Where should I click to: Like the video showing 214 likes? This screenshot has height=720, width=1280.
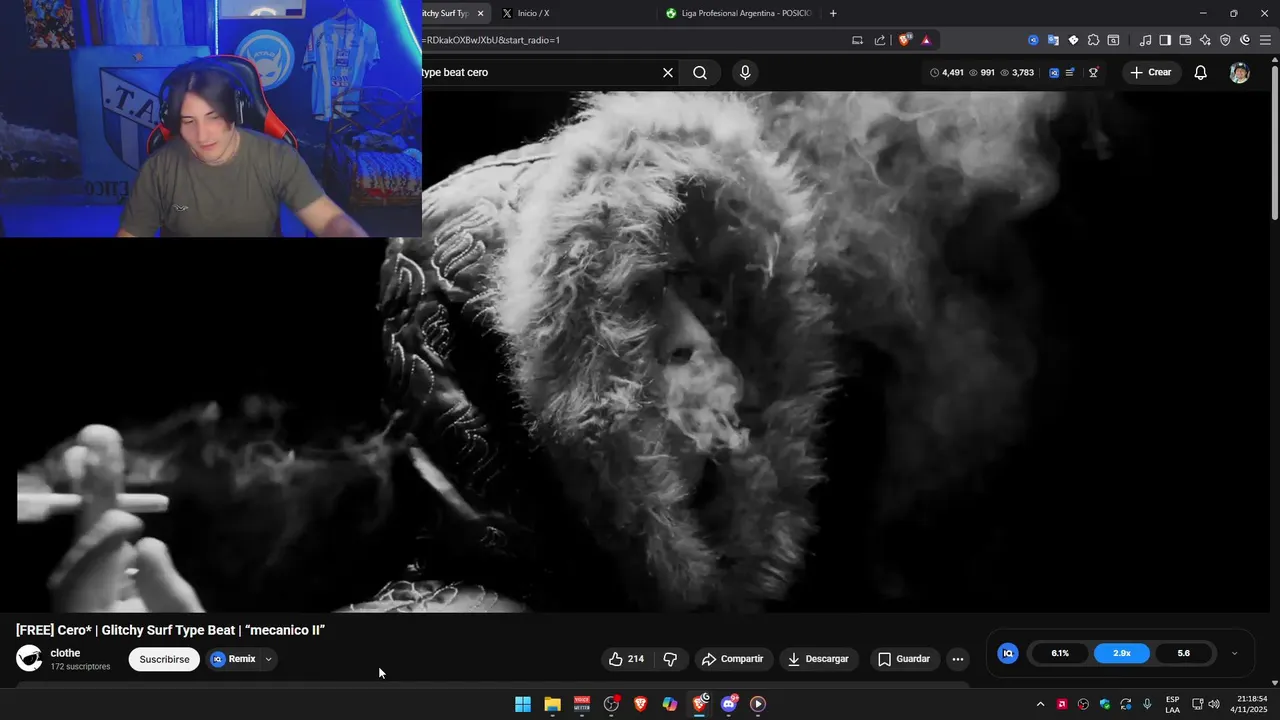(626, 659)
